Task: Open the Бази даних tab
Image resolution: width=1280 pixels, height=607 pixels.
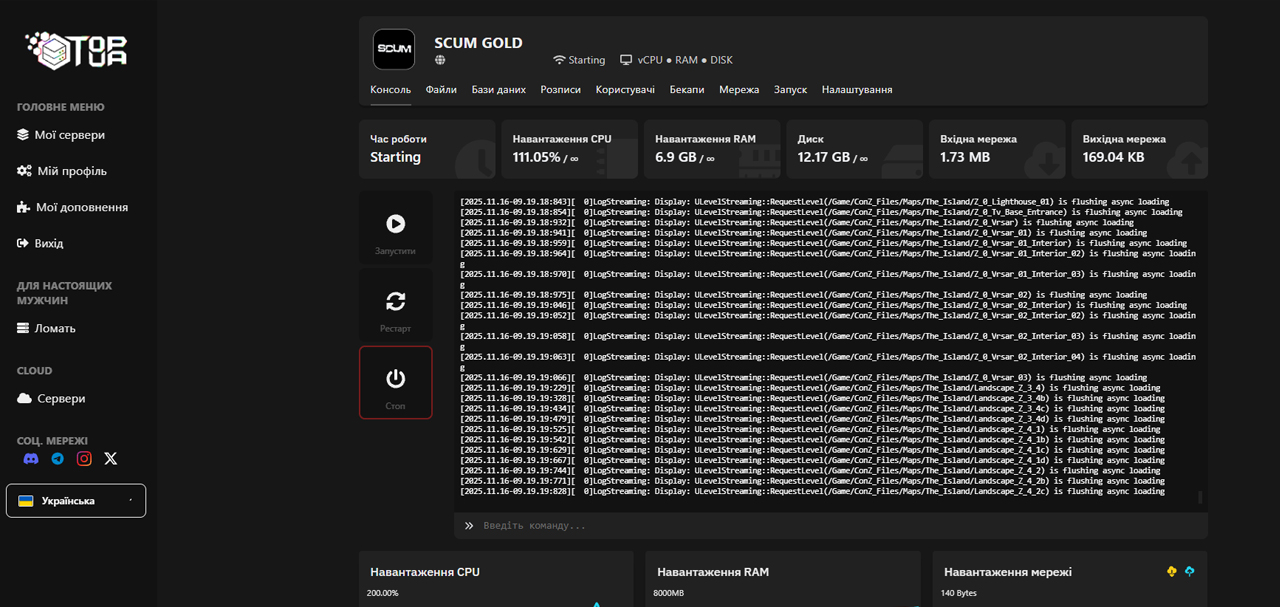Action: 498,90
